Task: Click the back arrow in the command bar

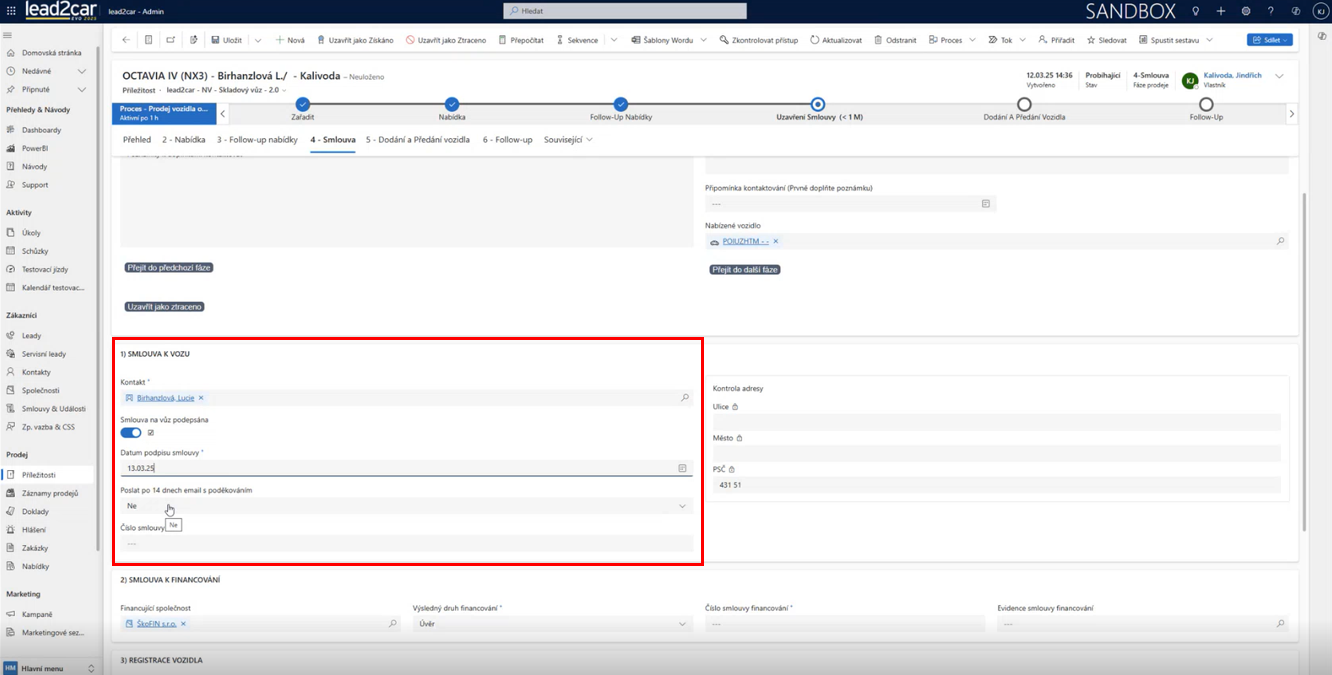Action: tap(126, 40)
